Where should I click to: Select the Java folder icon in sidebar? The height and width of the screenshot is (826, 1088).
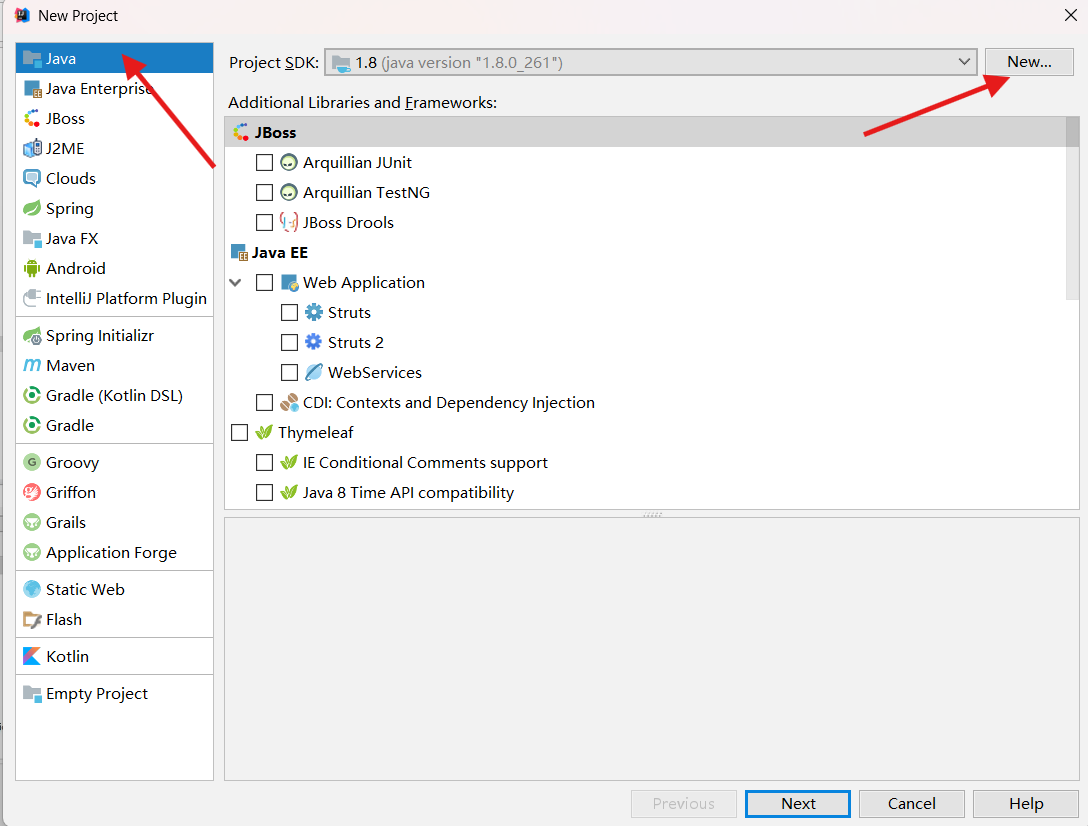(32, 58)
